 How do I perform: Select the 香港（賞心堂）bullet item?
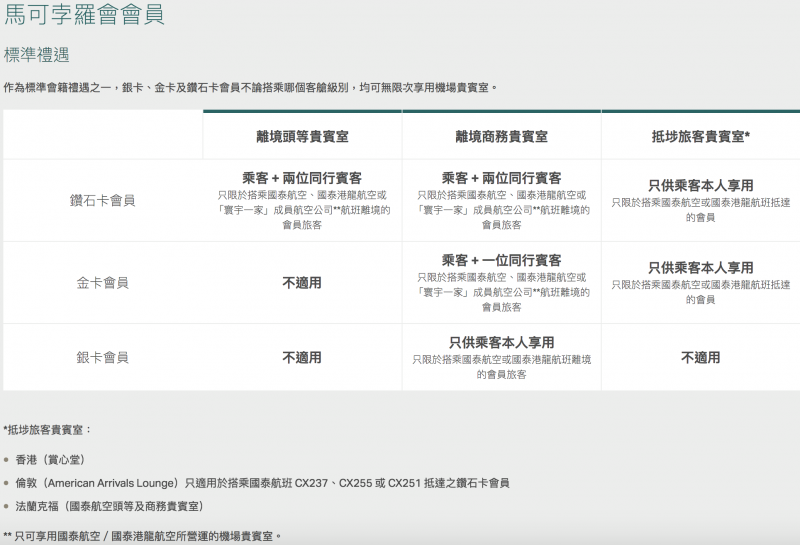(50, 460)
